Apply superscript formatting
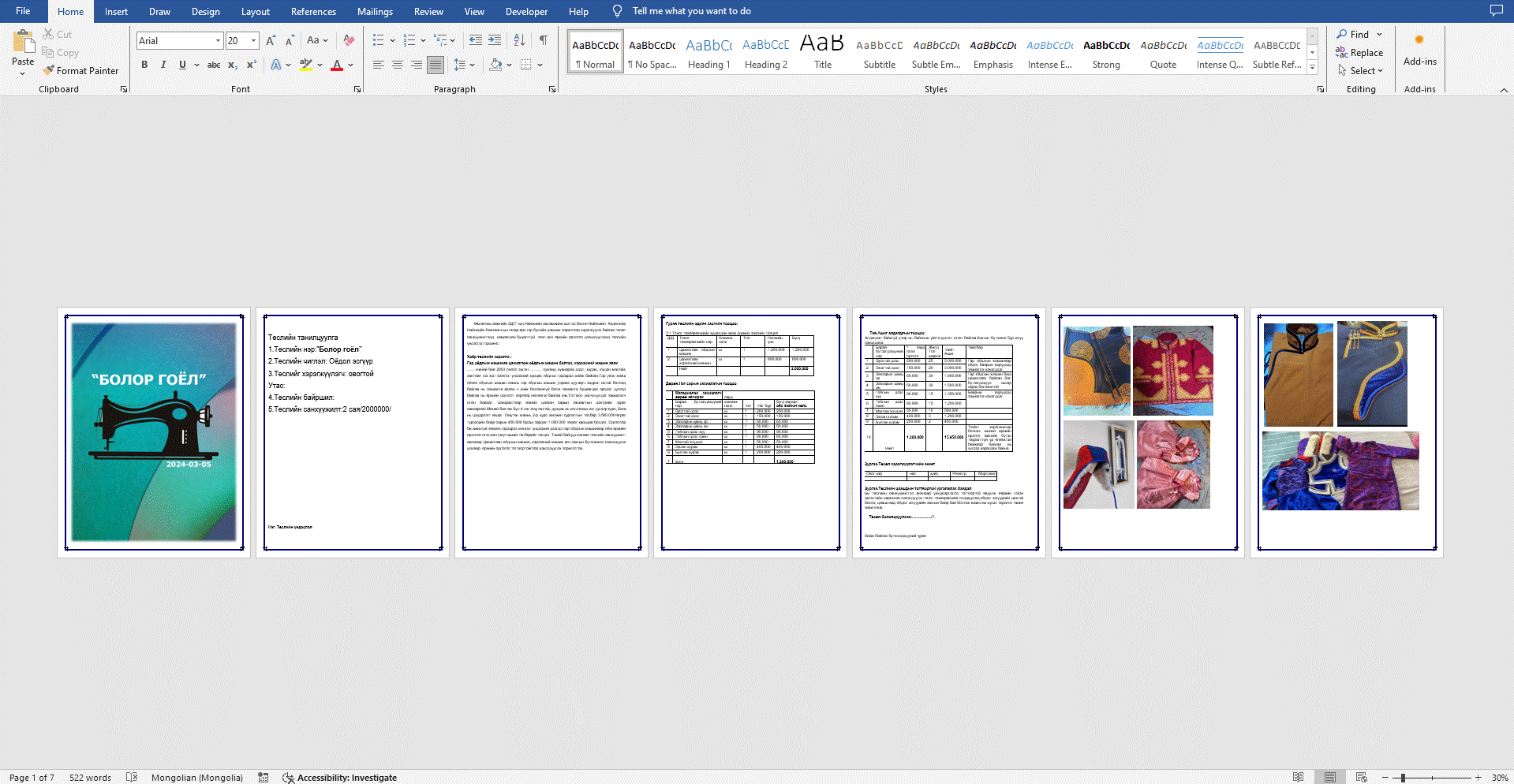 click(252, 65)
